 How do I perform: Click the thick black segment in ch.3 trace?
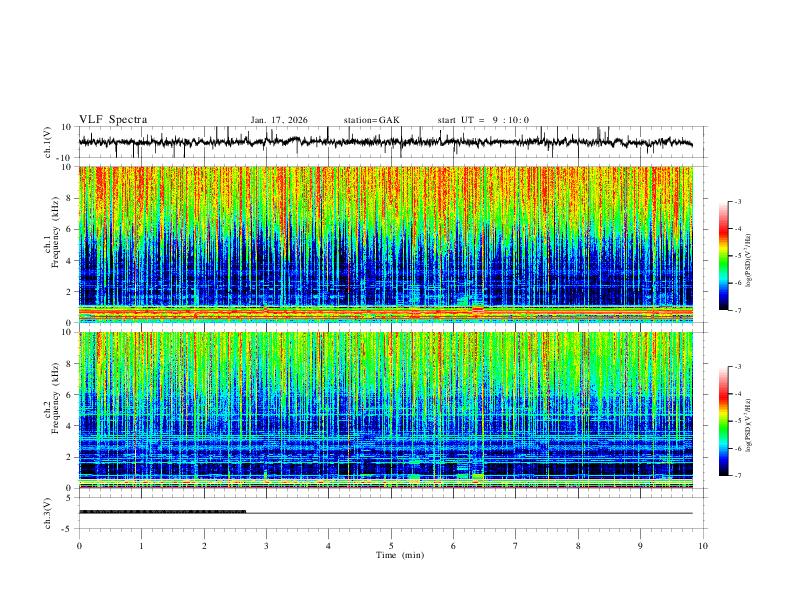(x=163, y=512)
